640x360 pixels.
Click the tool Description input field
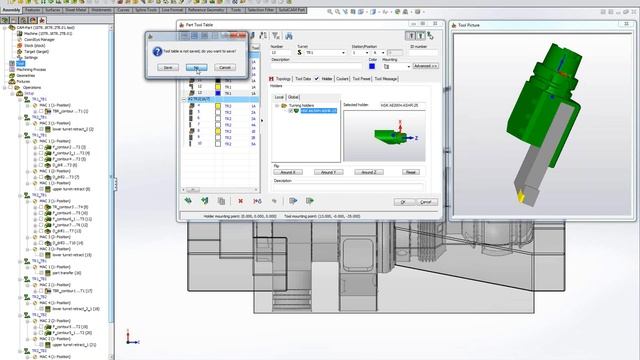[x=316, y=66]
